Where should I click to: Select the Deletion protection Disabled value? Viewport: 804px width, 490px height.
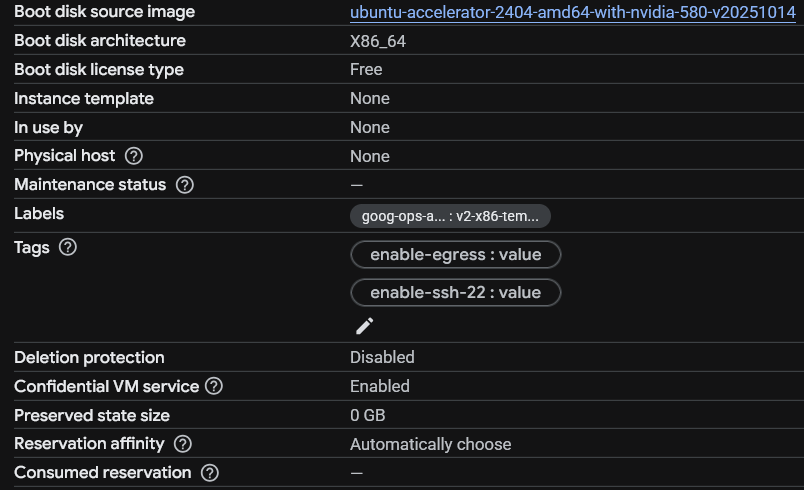(x=382, y=357)
